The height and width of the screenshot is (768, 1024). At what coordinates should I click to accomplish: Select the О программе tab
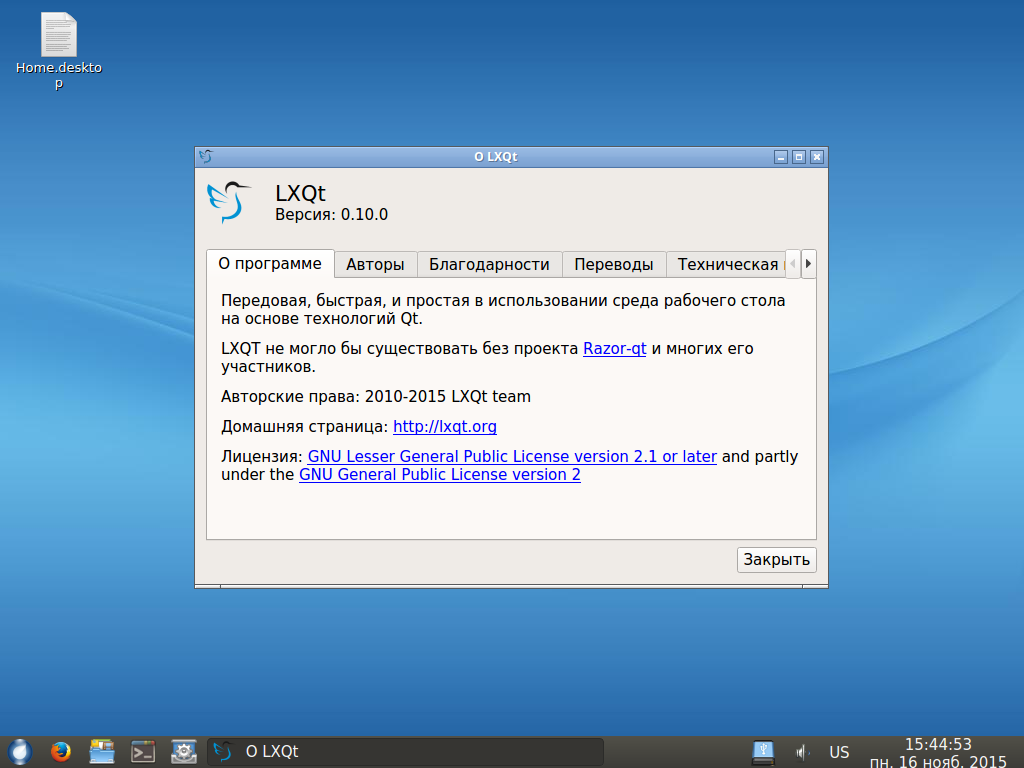pos(270,263)
